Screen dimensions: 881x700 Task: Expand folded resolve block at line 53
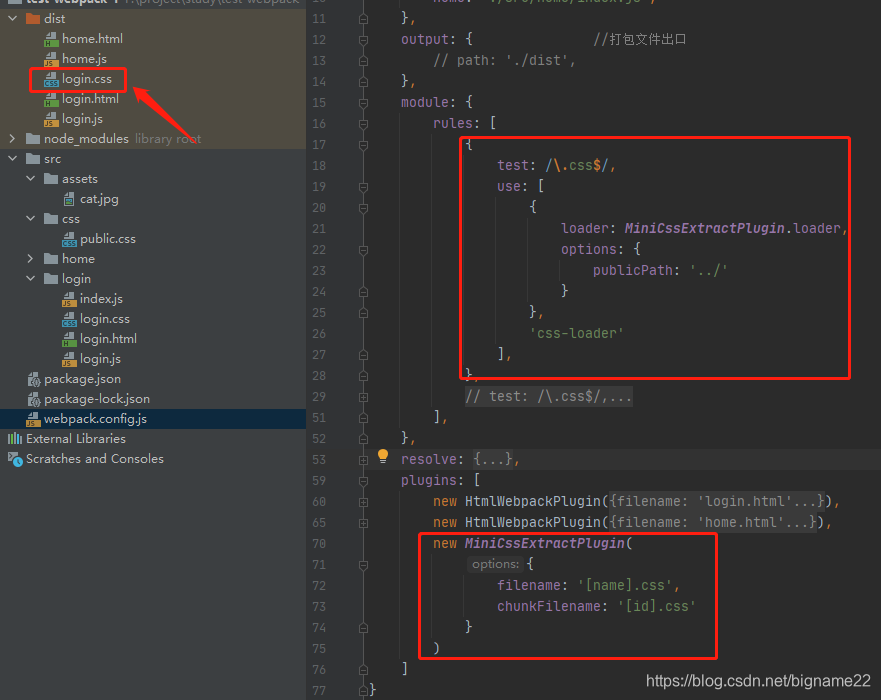[364, 460]
